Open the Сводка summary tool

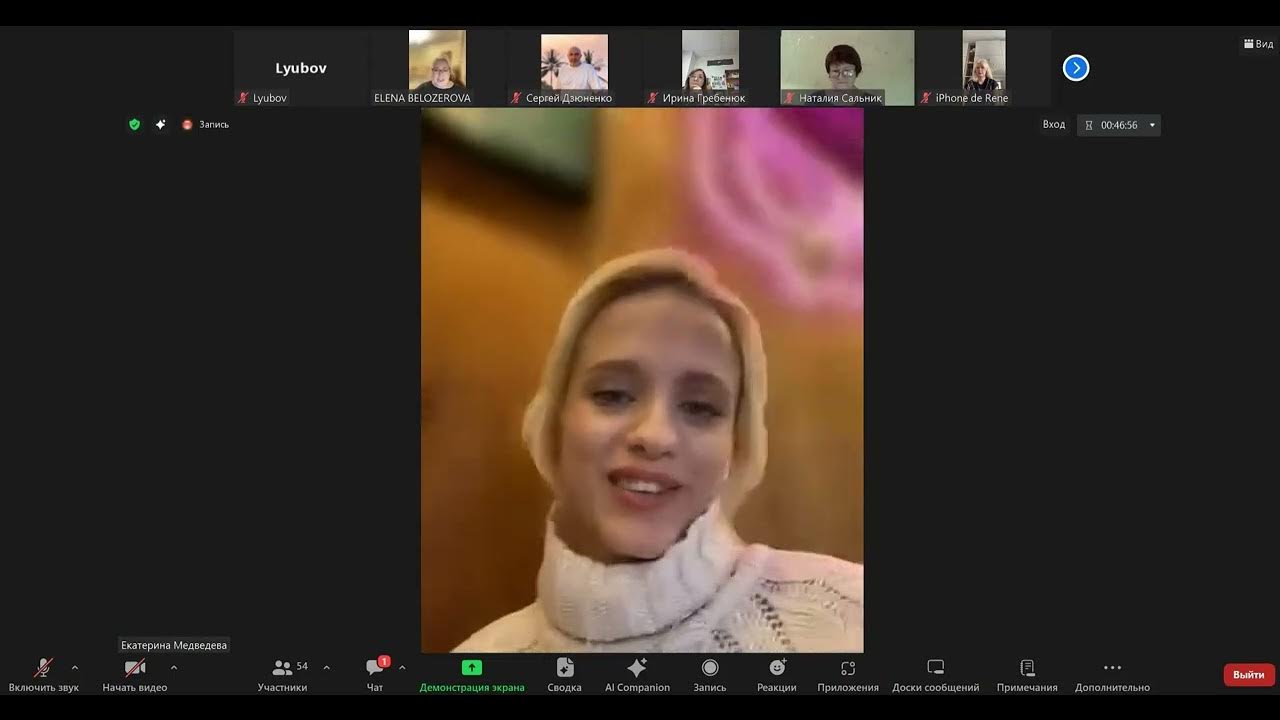tap(565, 675)
